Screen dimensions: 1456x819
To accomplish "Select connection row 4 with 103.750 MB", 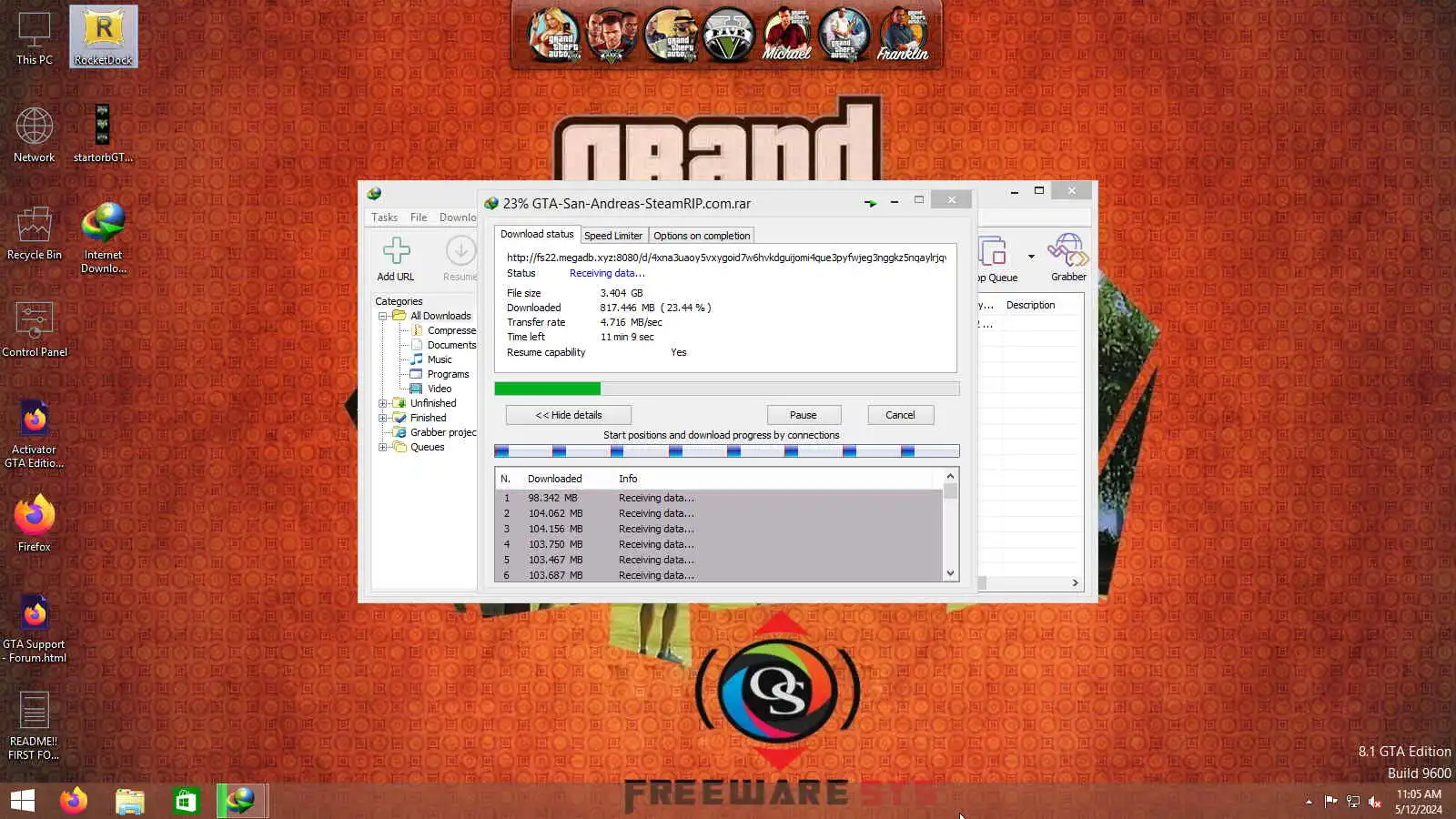I will [x=719, y=544].
